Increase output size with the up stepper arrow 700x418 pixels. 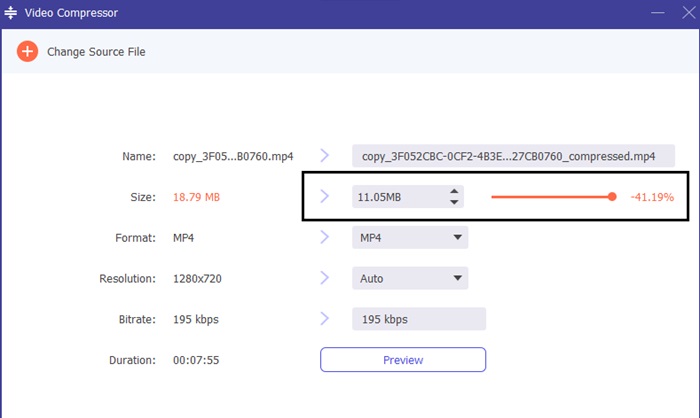[454, 191]
